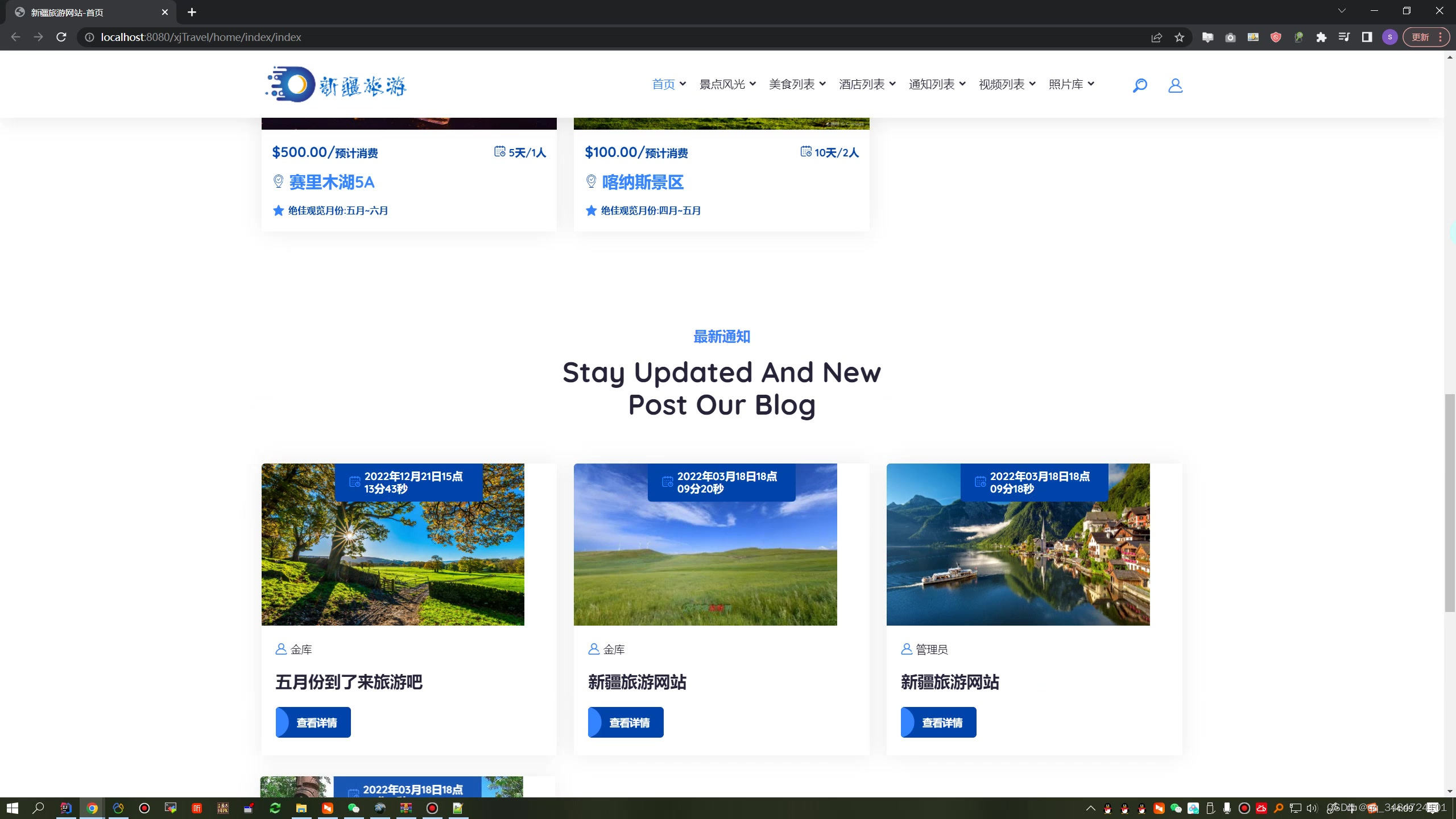Expand the hidden icons arrow in system tray
This screenshot has width=1456, height=819.
coord(1091,808)
